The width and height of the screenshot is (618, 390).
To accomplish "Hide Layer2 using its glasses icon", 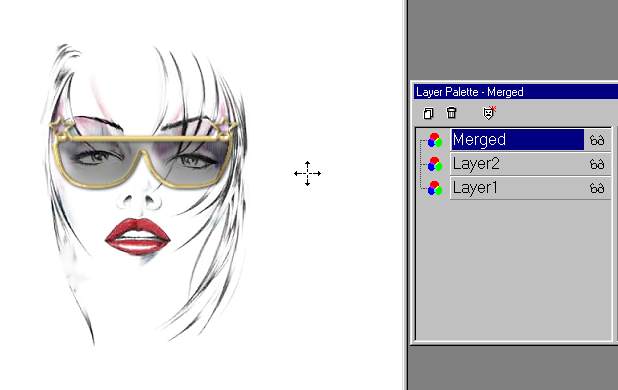I will point(597,164).
